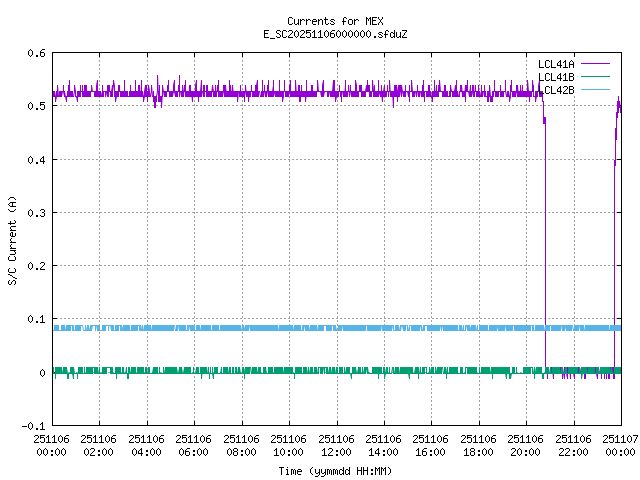The height and width of the screenshot is (480, 640).
Task: Click the 0.6 tick on the y-axis
Action: (x=35, y=53)
